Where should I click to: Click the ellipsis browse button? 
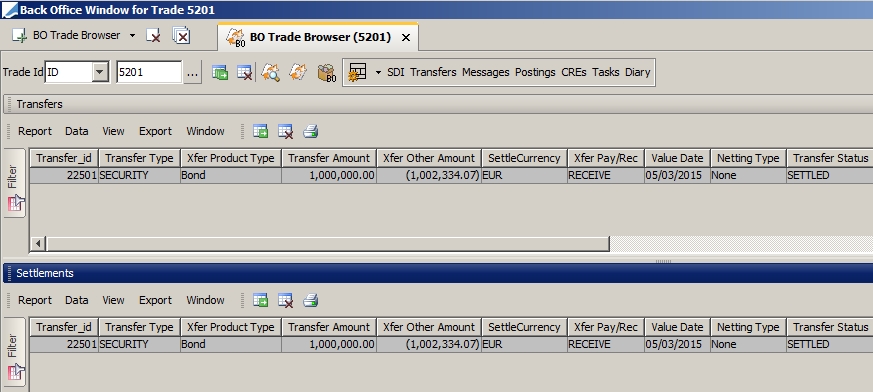(192, 72)
